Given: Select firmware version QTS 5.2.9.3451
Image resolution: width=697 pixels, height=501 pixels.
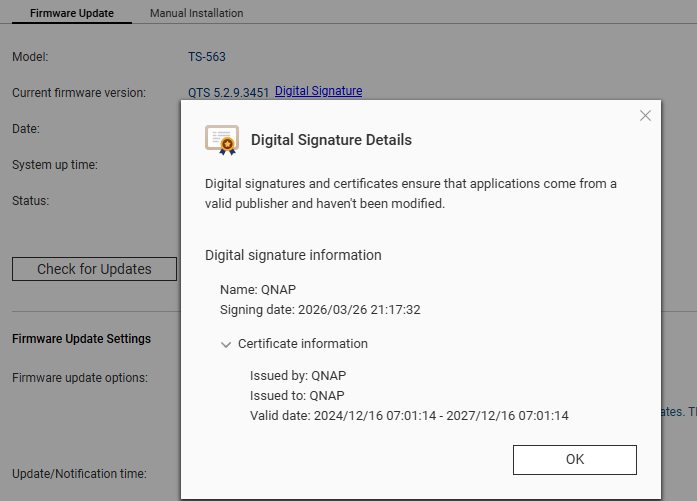Looking at the screenshot, I should [x=228, y=92].
